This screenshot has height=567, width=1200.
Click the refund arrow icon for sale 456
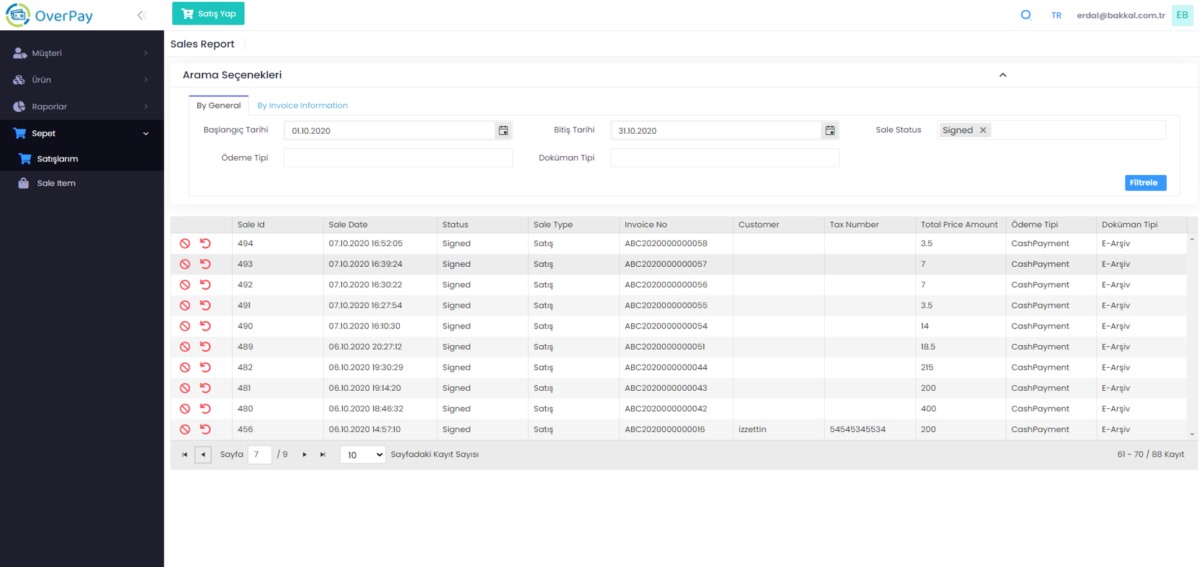205,429
